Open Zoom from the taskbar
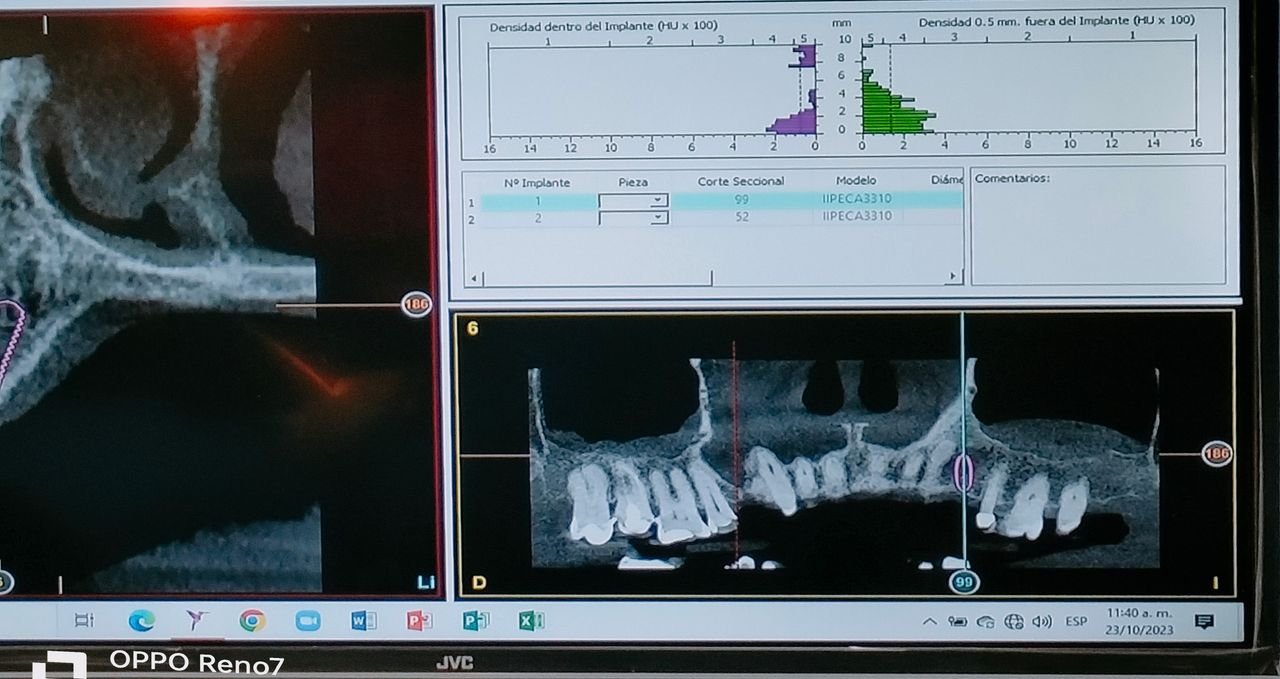Viewport: 1280px width, 679px height. pos(308,621)
